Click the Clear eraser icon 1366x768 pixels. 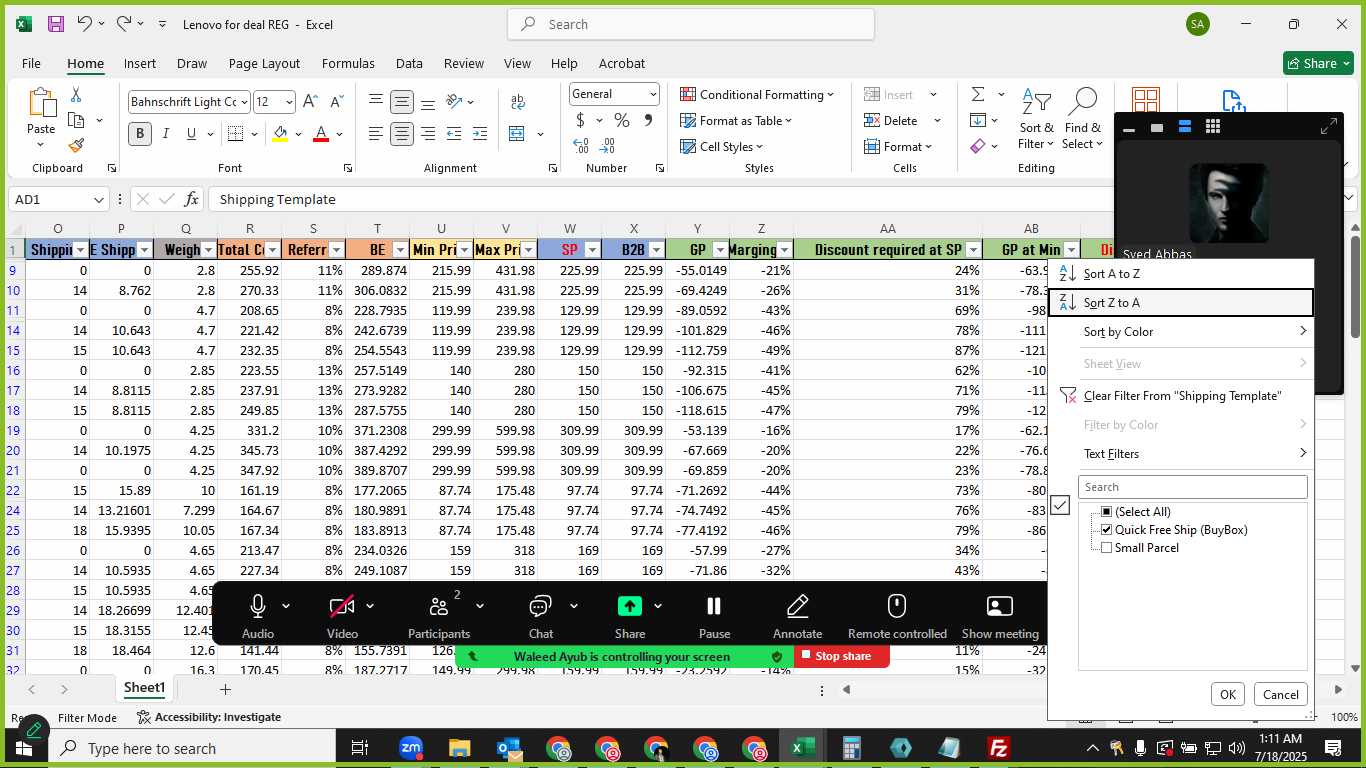978,146
